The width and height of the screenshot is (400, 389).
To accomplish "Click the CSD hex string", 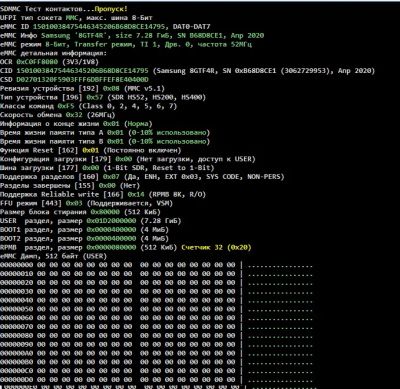I will click(82, 80).
